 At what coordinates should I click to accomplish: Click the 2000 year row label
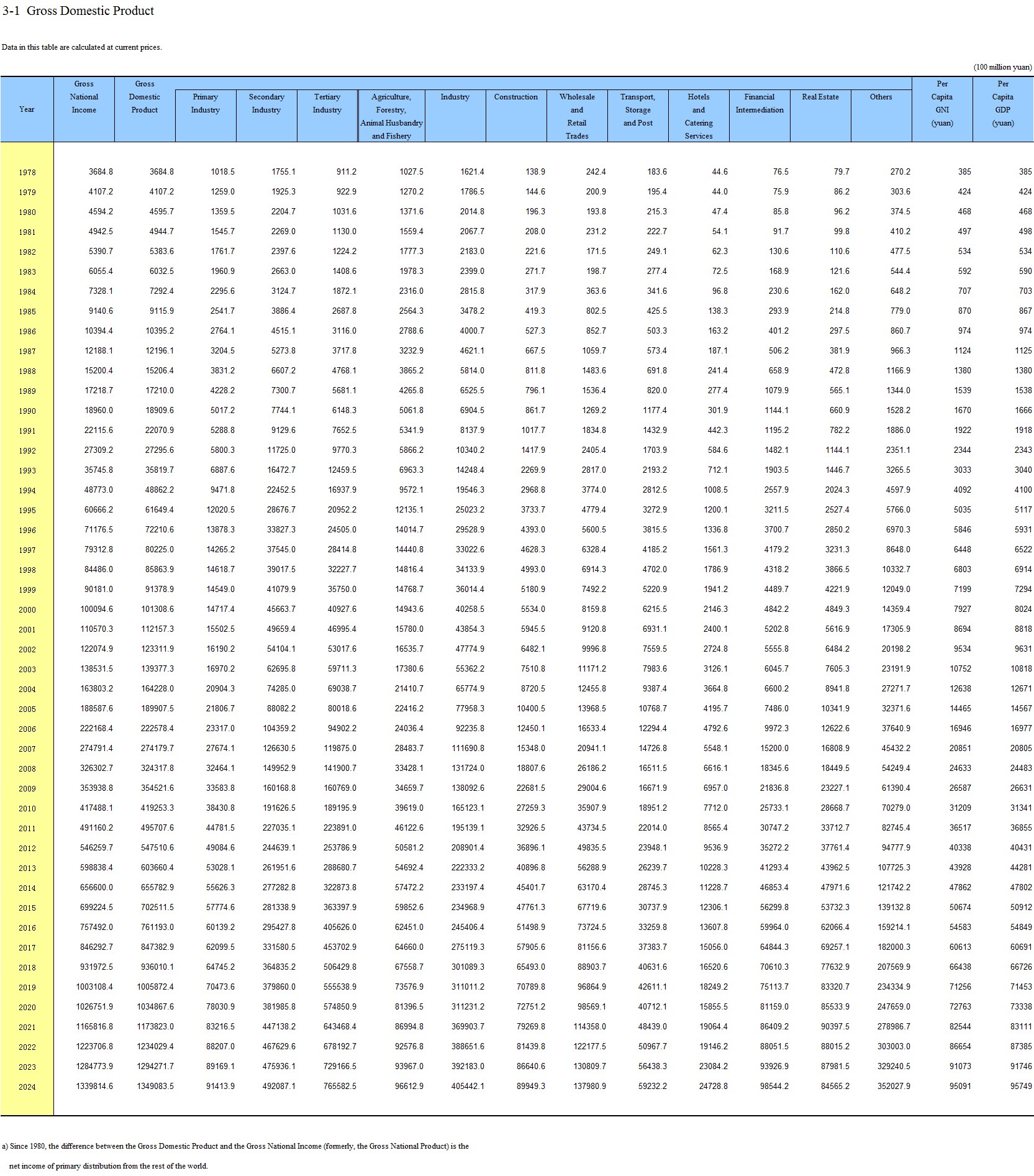pyautogui.click(x=27, y=610)
